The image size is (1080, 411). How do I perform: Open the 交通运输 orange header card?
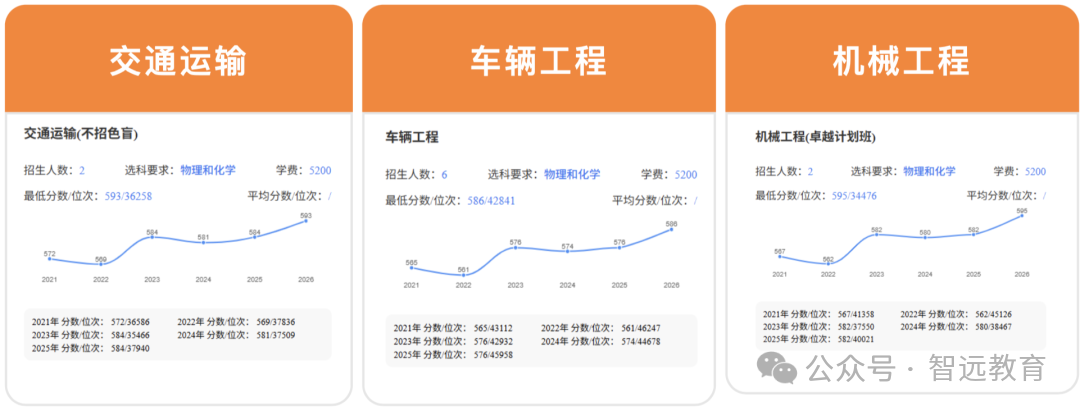pyautogui.click(x=178, y=59)
